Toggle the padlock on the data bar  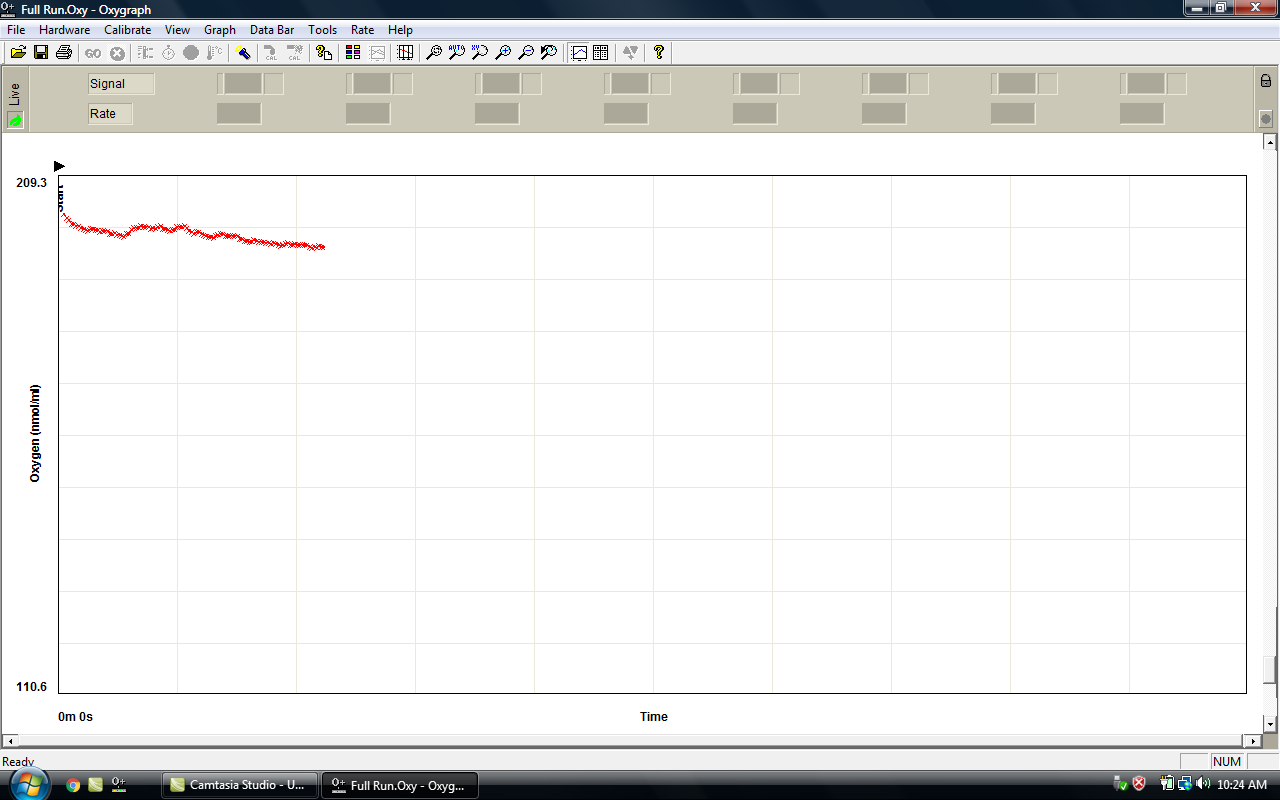[x=1265, y=81]
